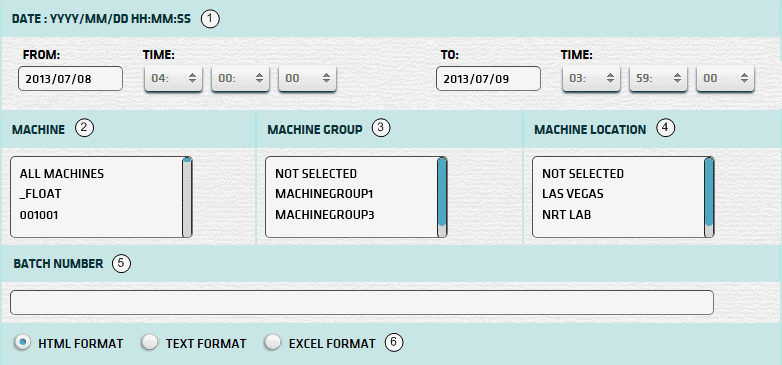Open the FROM minute spinner showing 00:

pyautogui.click(x=240, y=79)
